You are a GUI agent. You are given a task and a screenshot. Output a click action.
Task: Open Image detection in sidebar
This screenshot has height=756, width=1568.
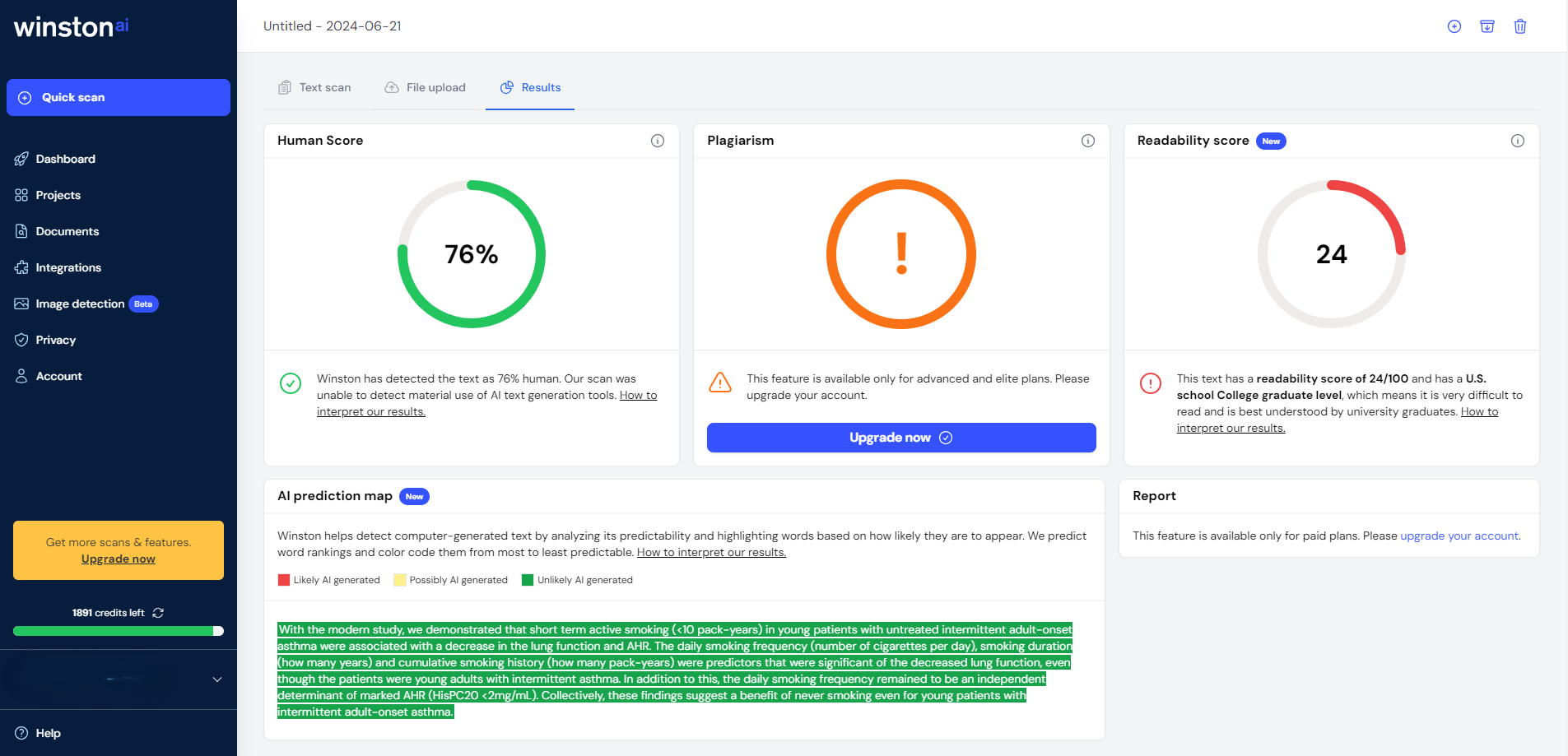80,304
